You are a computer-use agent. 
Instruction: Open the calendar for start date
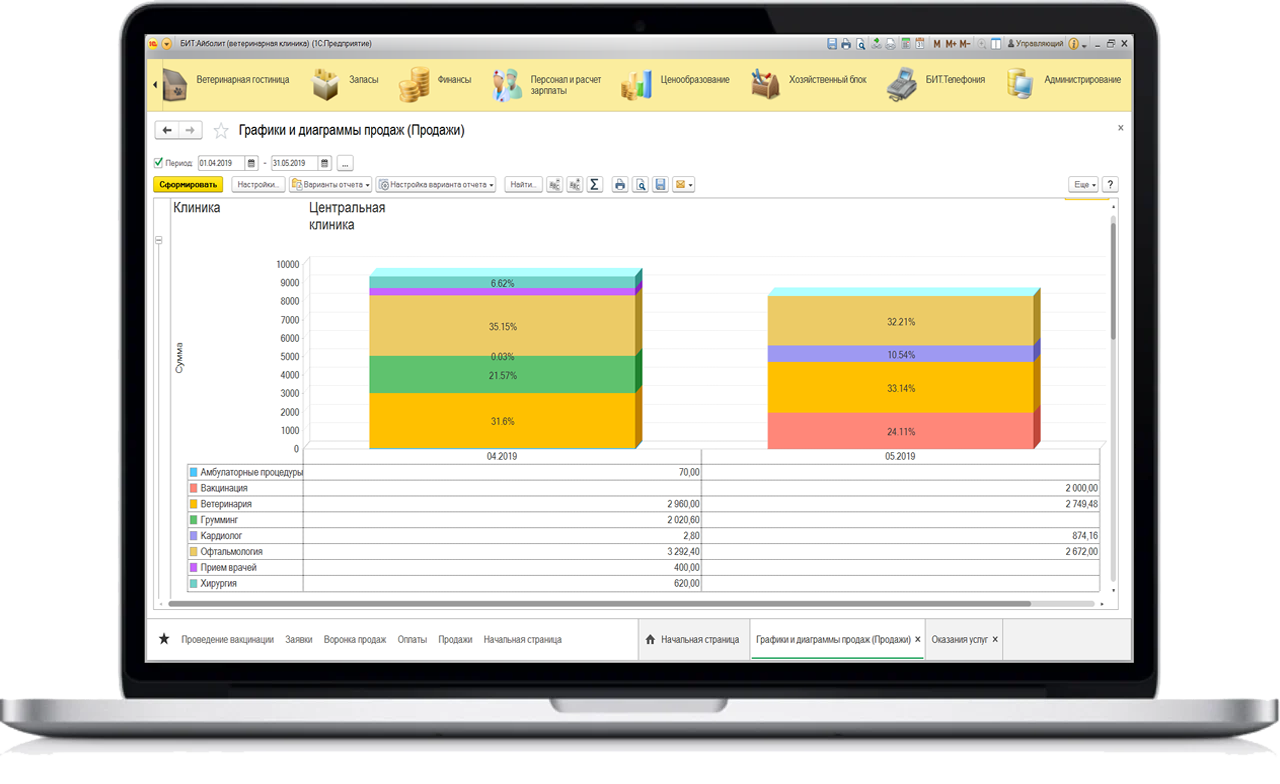point(252,163)
